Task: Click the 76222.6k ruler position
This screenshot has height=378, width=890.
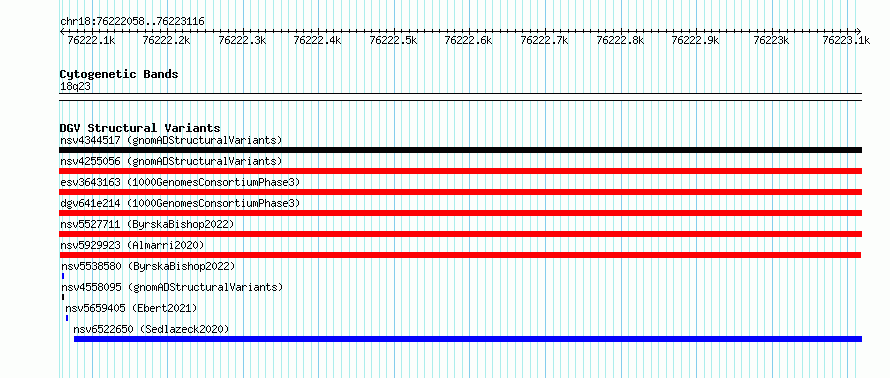Action: [x=468, y=40]
